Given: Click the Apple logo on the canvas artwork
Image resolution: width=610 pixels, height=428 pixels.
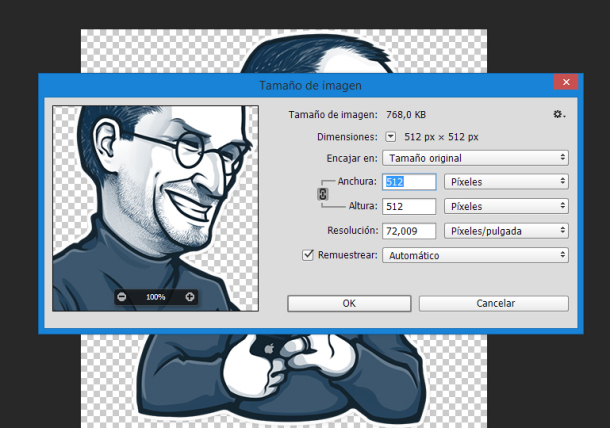Looking at the screenshot, I should [269, 349].
